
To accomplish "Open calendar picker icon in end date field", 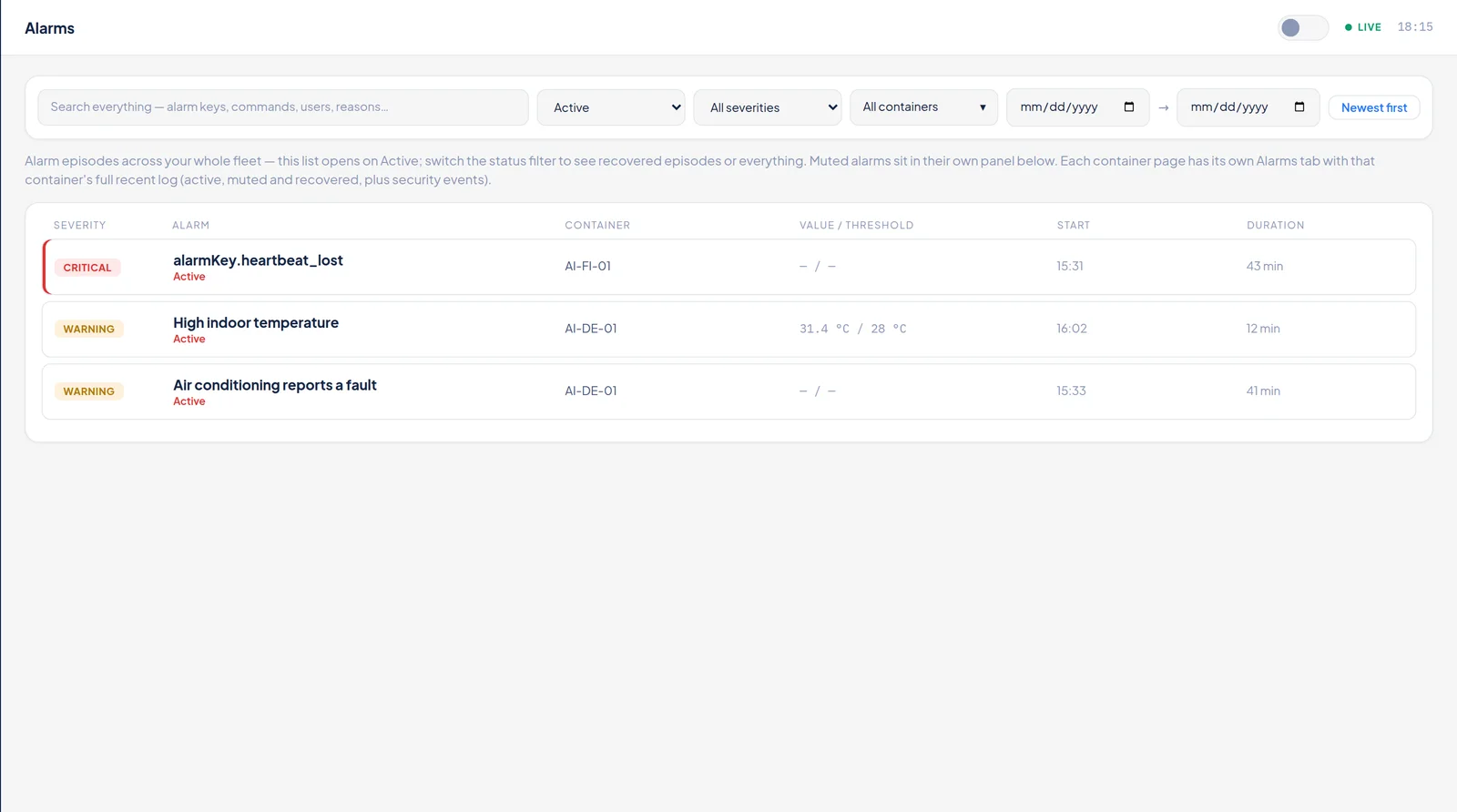I will (x=1299, y=107).
